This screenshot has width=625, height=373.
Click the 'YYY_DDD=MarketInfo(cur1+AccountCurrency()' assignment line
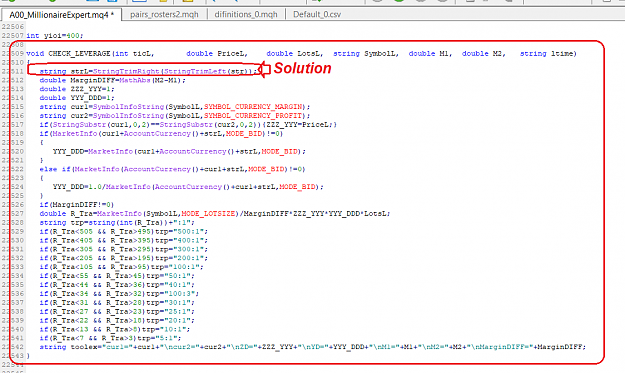pyautogui.click(x=179, y=151)
